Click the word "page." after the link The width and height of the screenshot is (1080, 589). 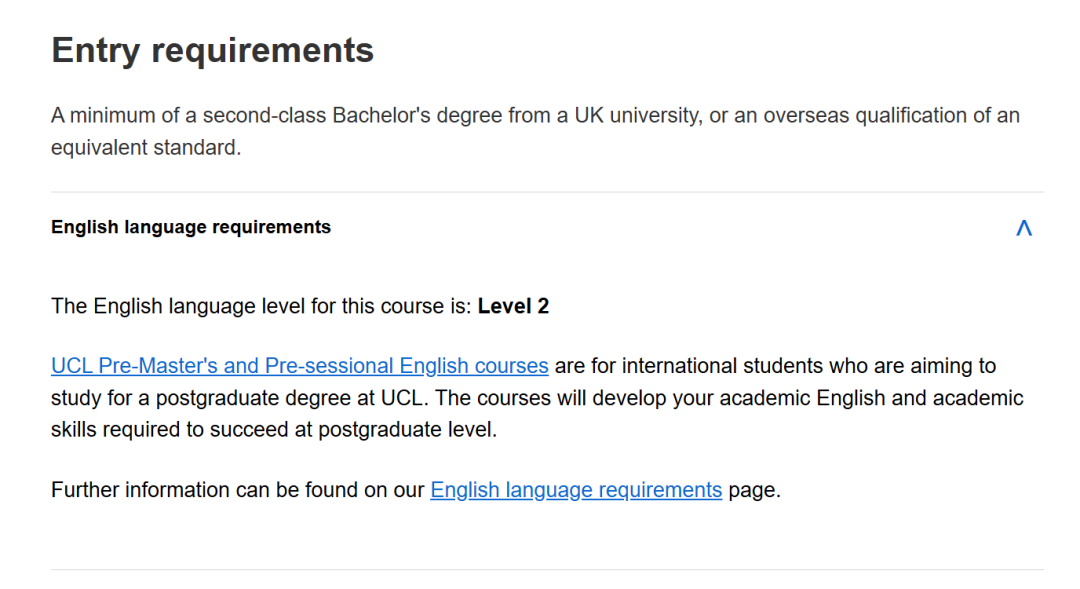pos(754,490)
